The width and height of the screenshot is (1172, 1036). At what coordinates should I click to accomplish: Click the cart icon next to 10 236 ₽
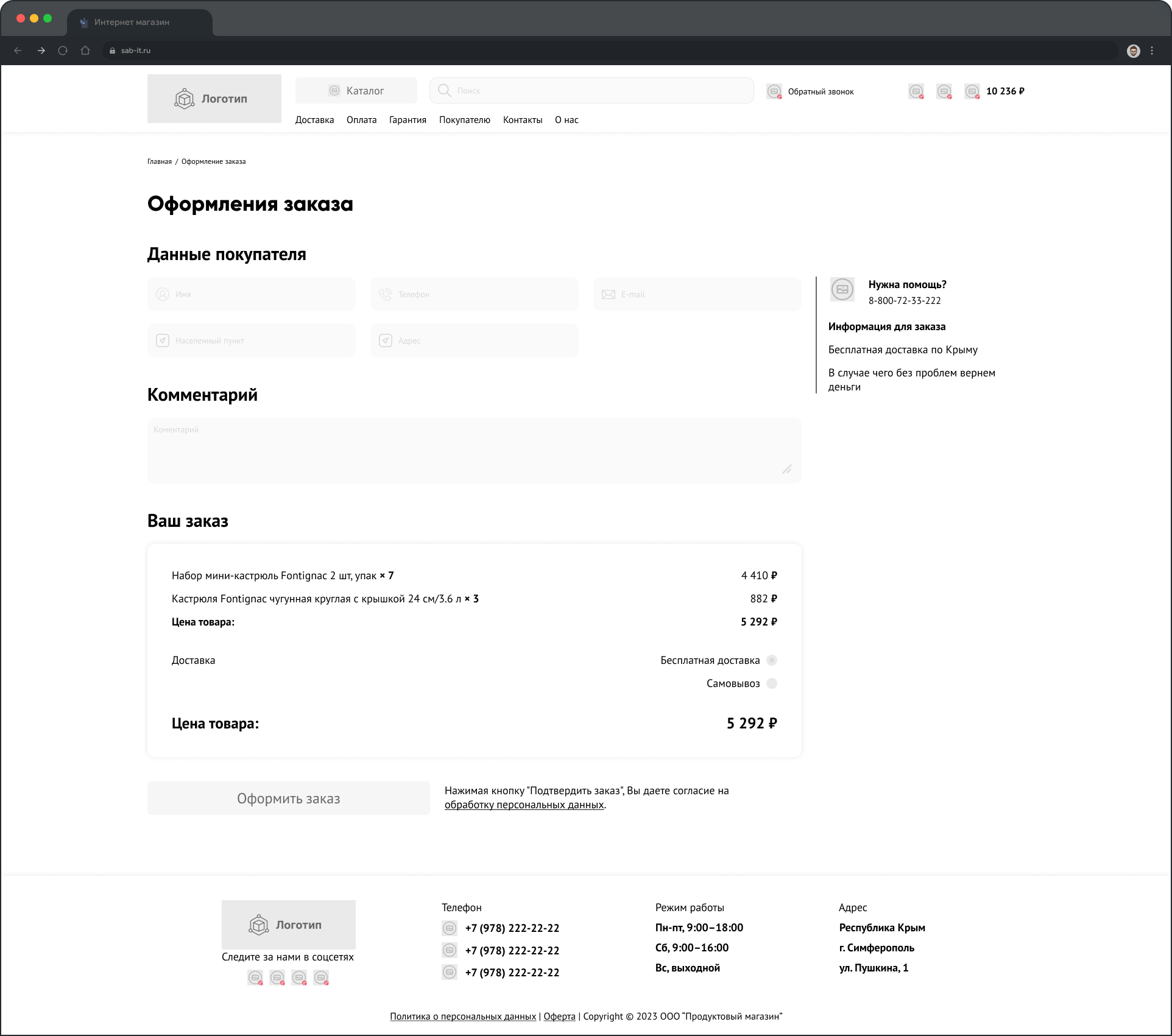(x=973, y=91)
